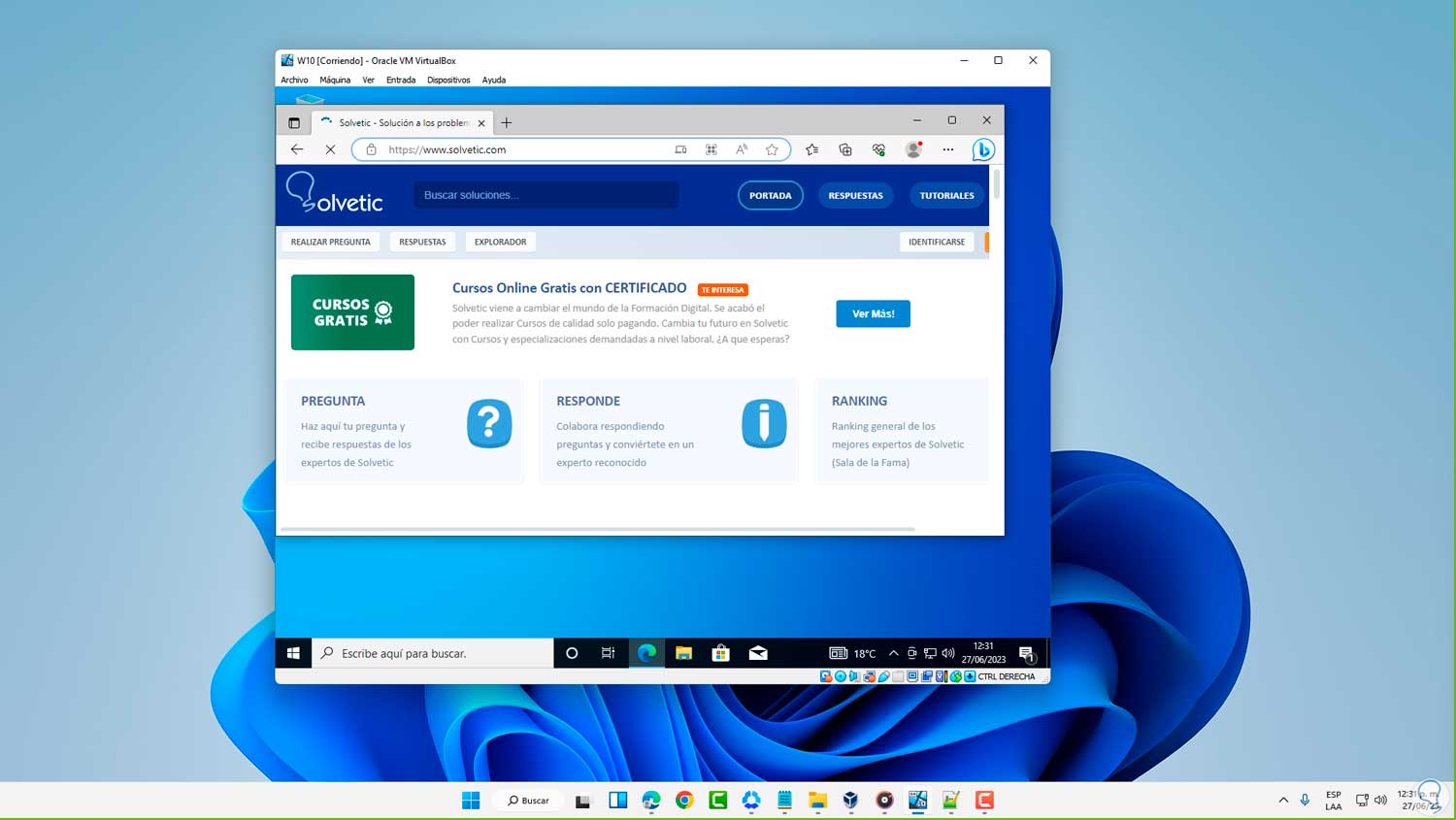Open guest notification center icon
1456x820 pixels.
click(1027, 654)
